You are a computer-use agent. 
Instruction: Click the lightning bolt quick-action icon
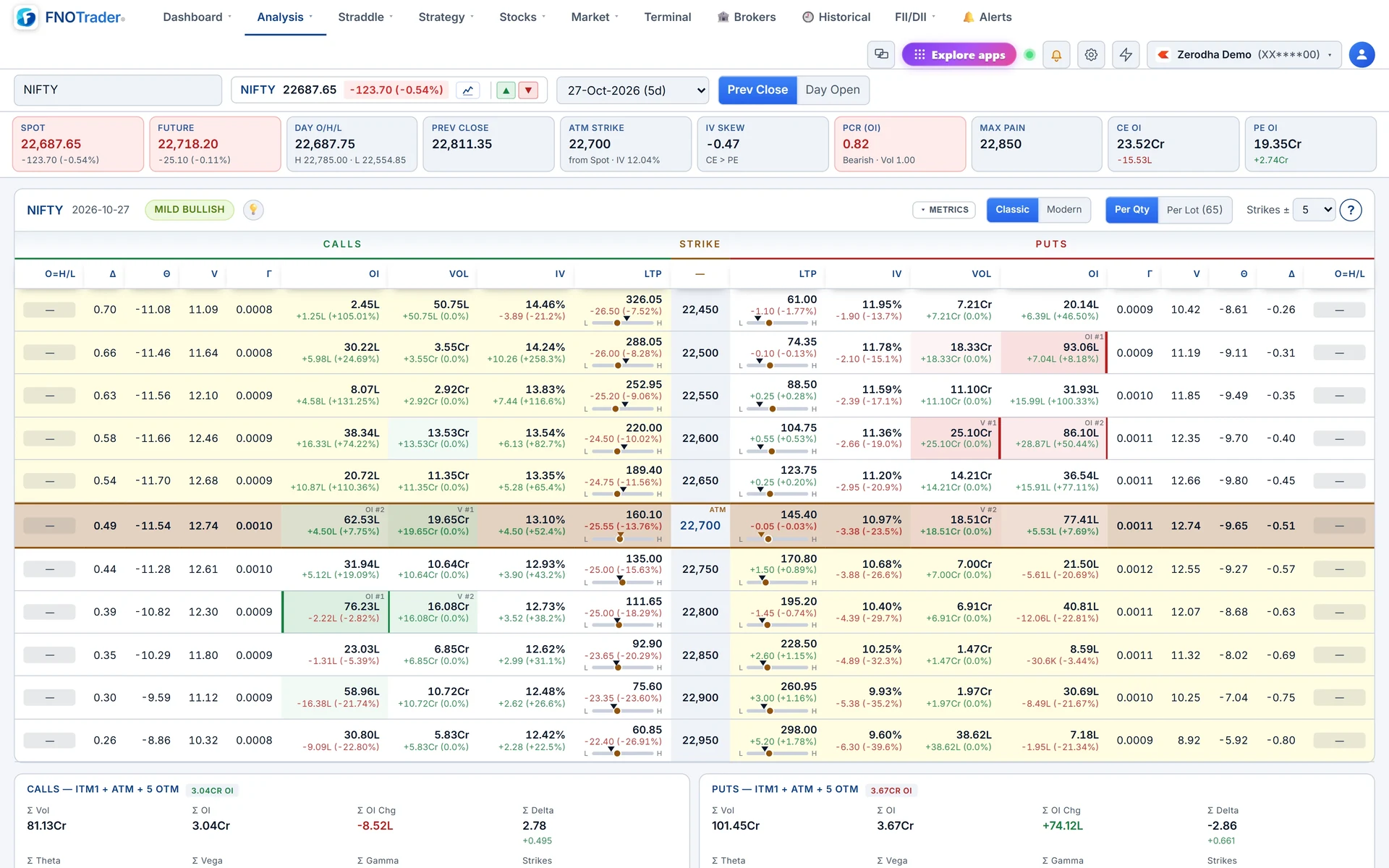click(x=1126, y=54)
